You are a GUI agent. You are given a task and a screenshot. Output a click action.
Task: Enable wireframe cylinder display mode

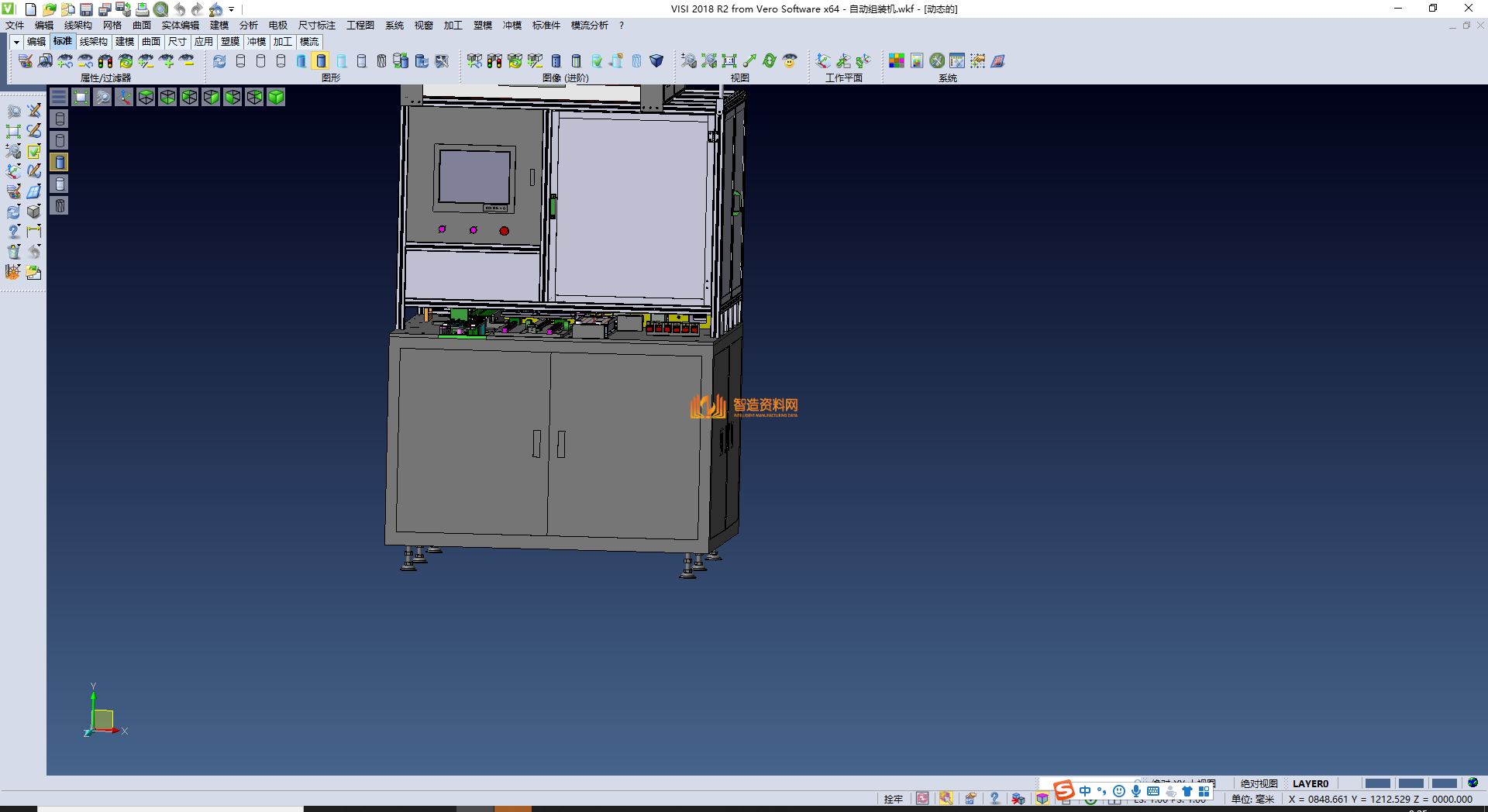(240, 60)
